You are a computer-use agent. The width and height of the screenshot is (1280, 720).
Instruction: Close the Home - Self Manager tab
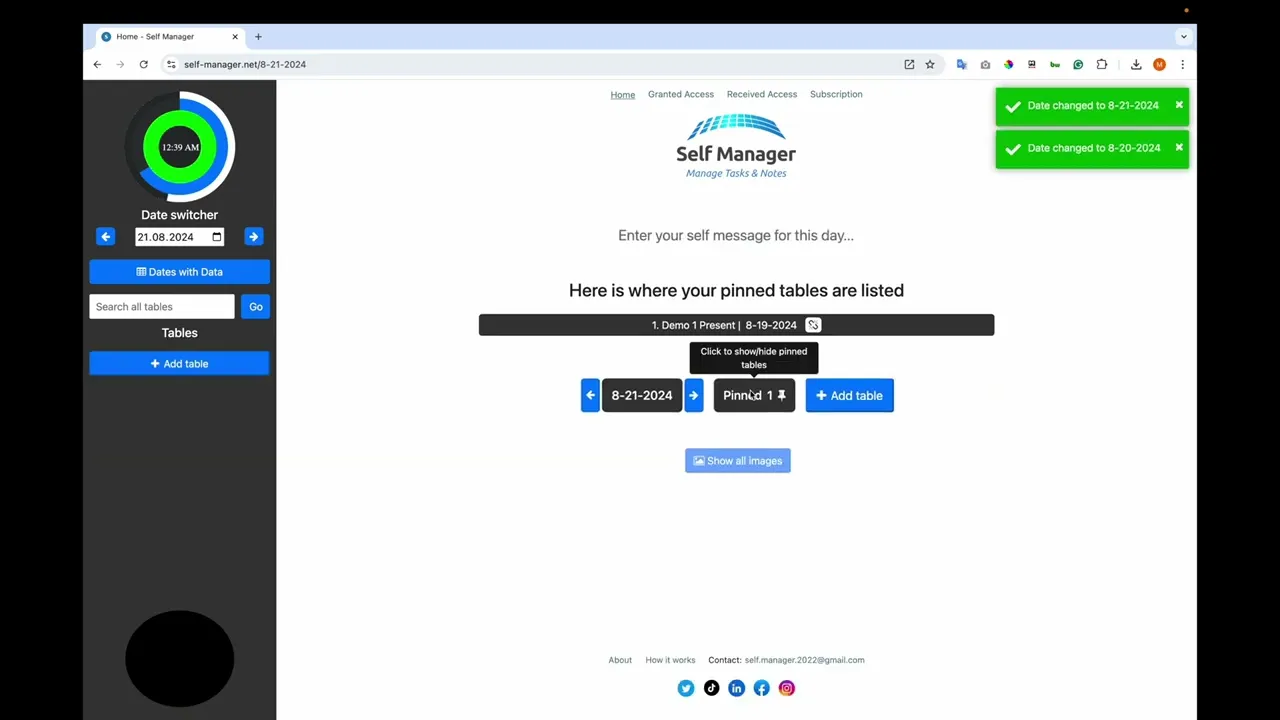pyautogui.click(x=236, y=37)
